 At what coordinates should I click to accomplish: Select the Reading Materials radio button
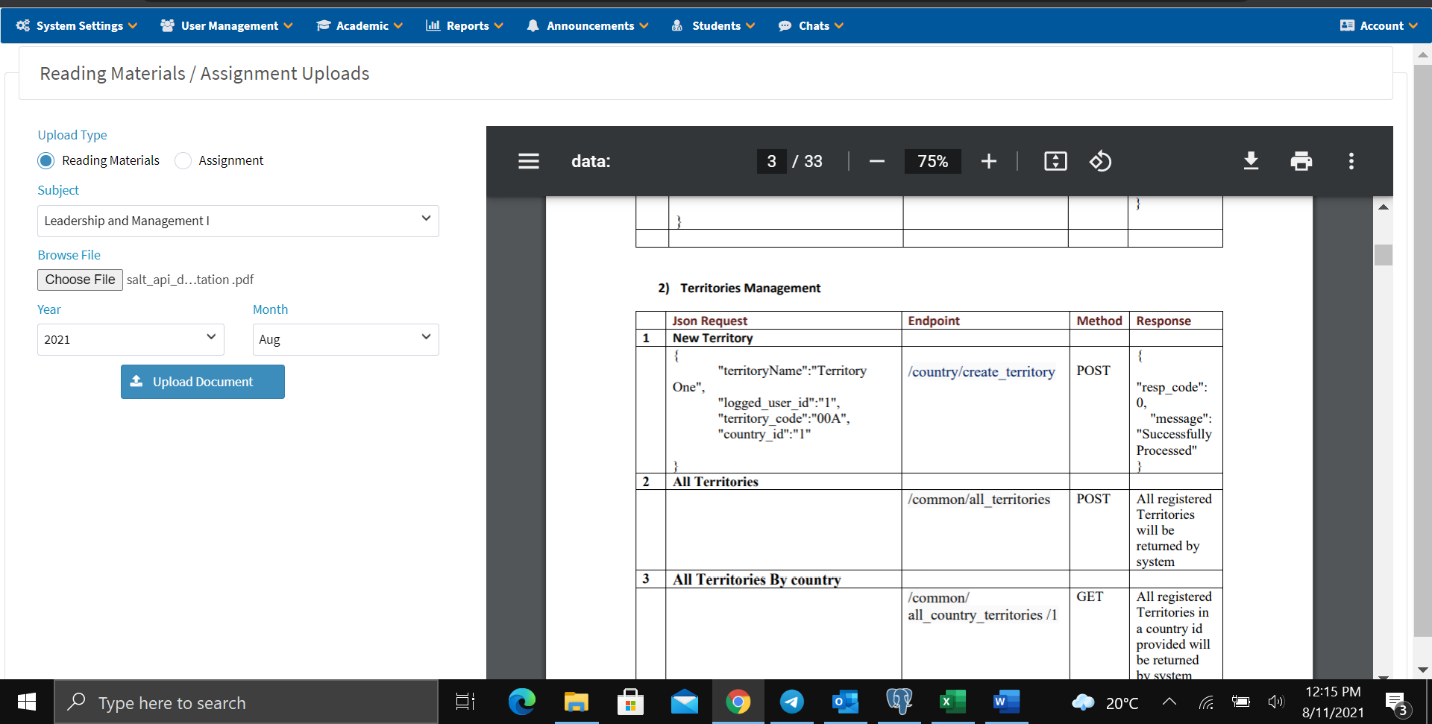[x=46, y=160]
